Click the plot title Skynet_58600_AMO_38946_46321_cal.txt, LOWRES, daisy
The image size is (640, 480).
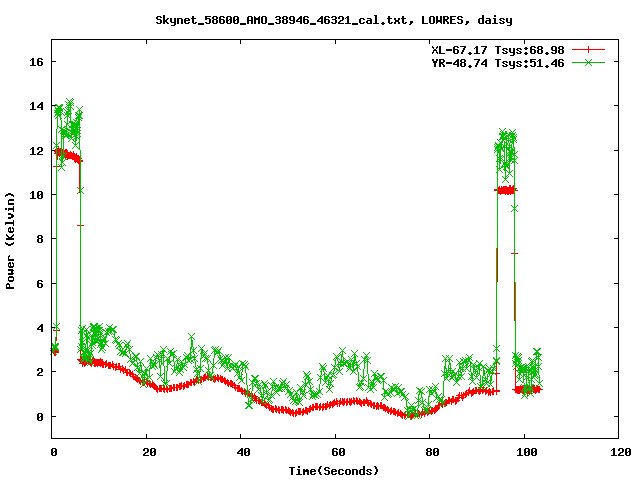(334, 20)
